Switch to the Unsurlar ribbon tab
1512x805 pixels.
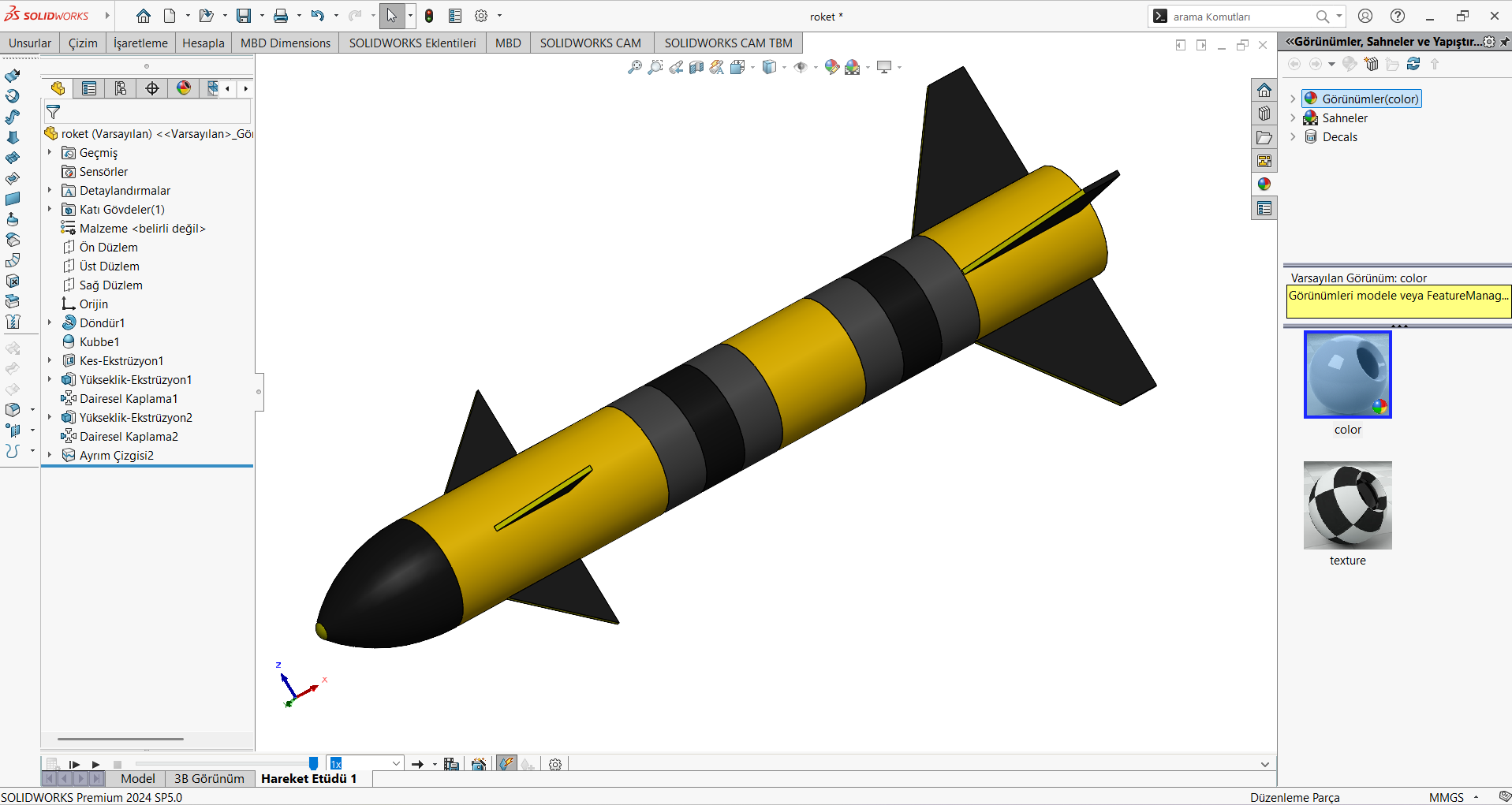(x=30, y=43)
